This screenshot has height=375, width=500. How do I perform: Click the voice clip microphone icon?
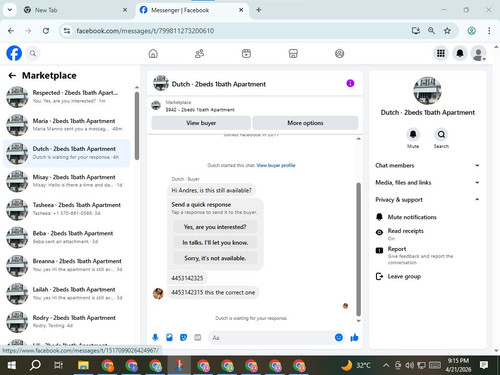(155, 338)
